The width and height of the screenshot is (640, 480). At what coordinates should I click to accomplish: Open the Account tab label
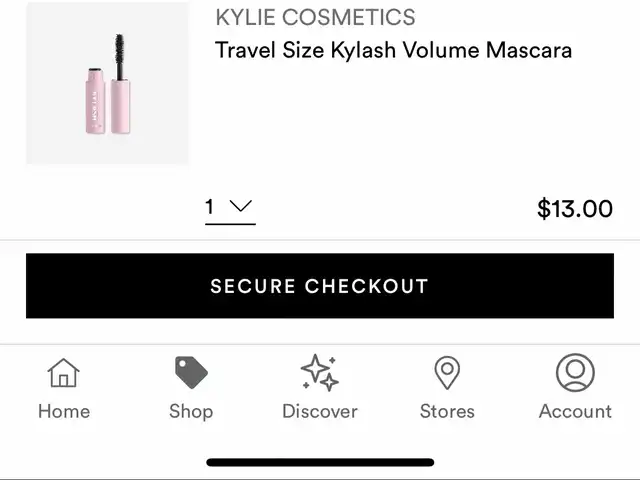tap(575, 411)
